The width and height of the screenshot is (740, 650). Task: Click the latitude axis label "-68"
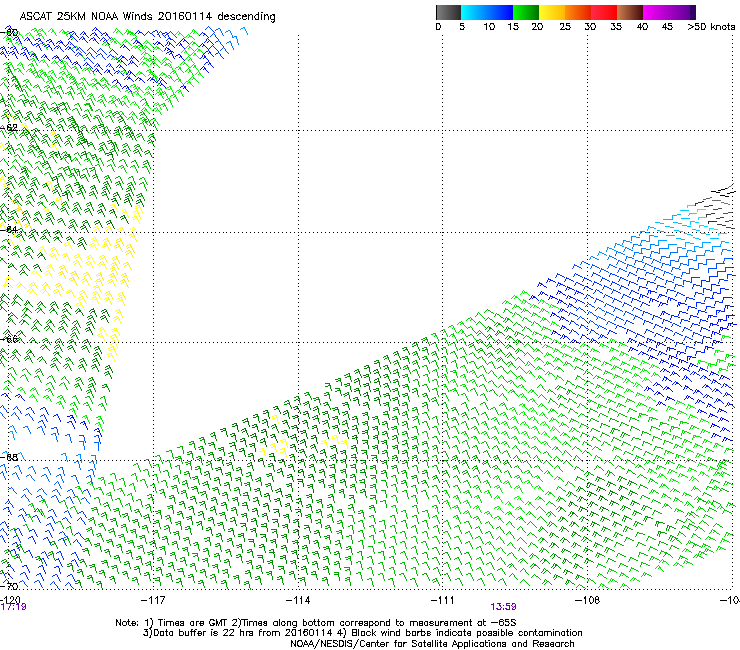click(9, 457)
